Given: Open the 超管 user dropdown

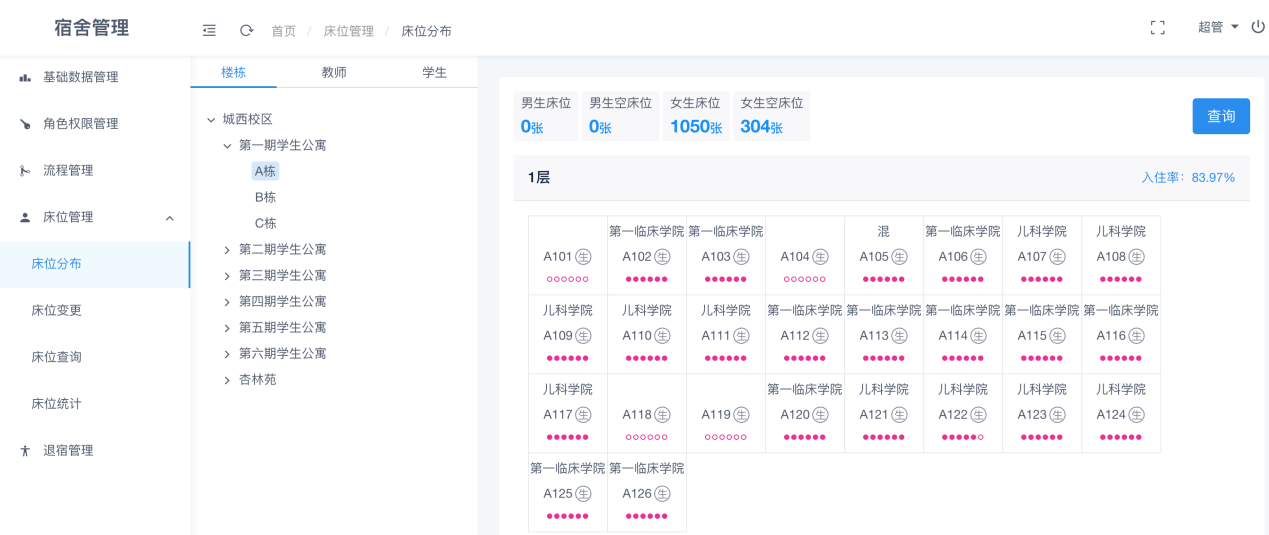Looking at the screenshot, I should pos(1217,27).
